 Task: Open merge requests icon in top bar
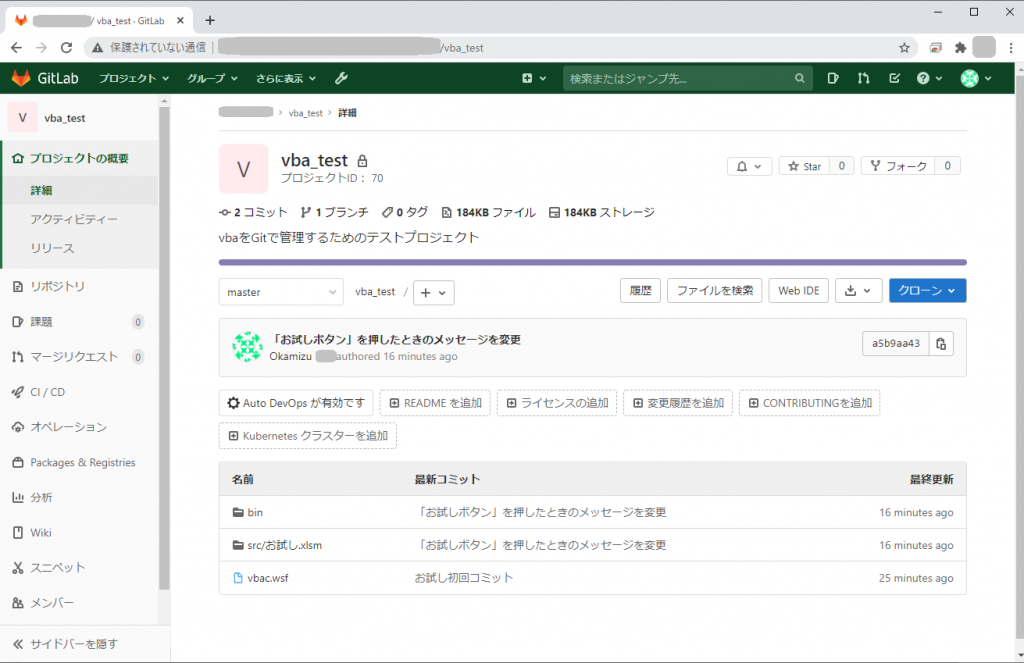[x=863, y=76]
